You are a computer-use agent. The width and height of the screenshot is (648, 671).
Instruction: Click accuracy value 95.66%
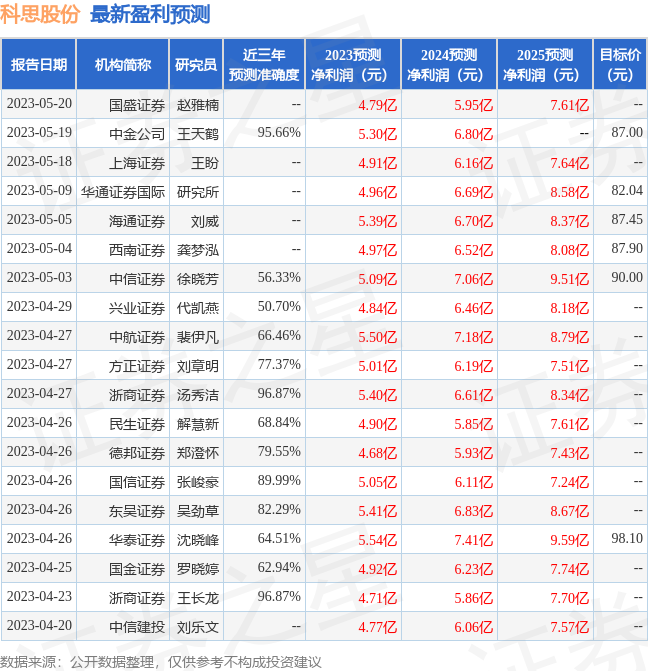click(279, 133)
